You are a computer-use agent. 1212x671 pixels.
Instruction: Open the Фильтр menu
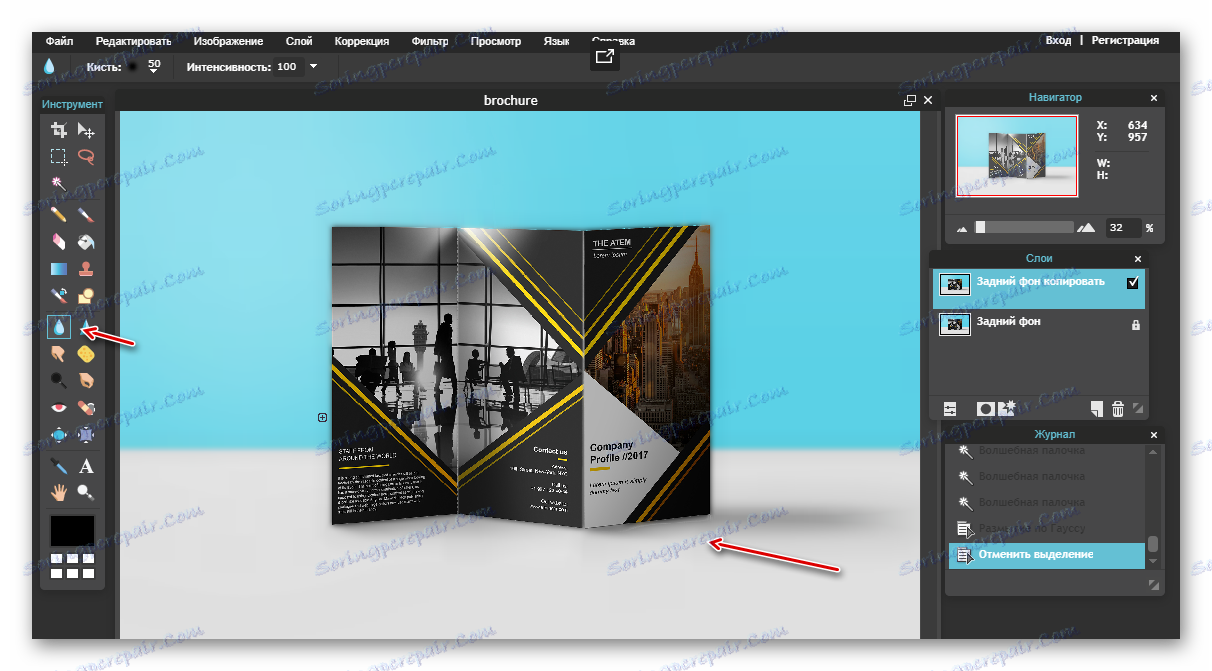click(x=429, y=41)
